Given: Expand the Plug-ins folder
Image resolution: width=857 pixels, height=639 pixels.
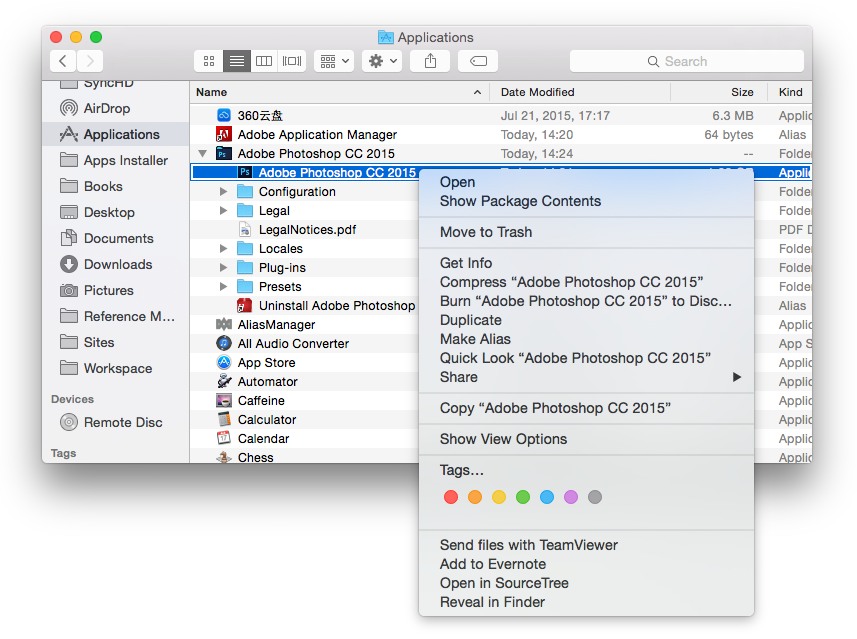Looking at the screenshot, I should 223,267.
